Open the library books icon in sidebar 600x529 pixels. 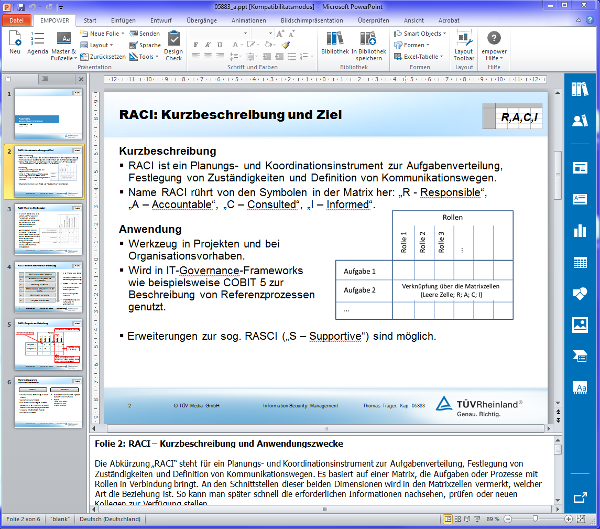[x=580, y=91]
